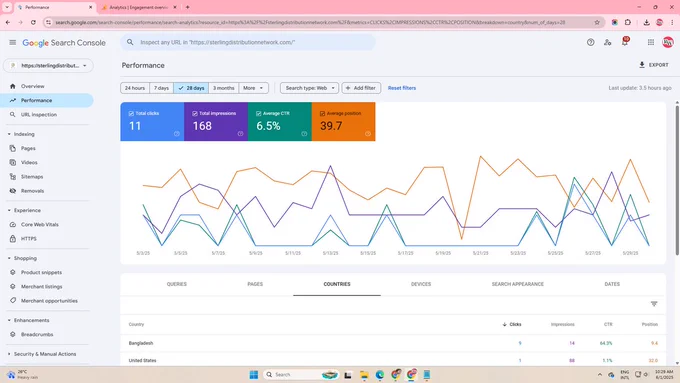
Task: Toggle the Total impressions checkbox
Action: [x=195, y=114]
